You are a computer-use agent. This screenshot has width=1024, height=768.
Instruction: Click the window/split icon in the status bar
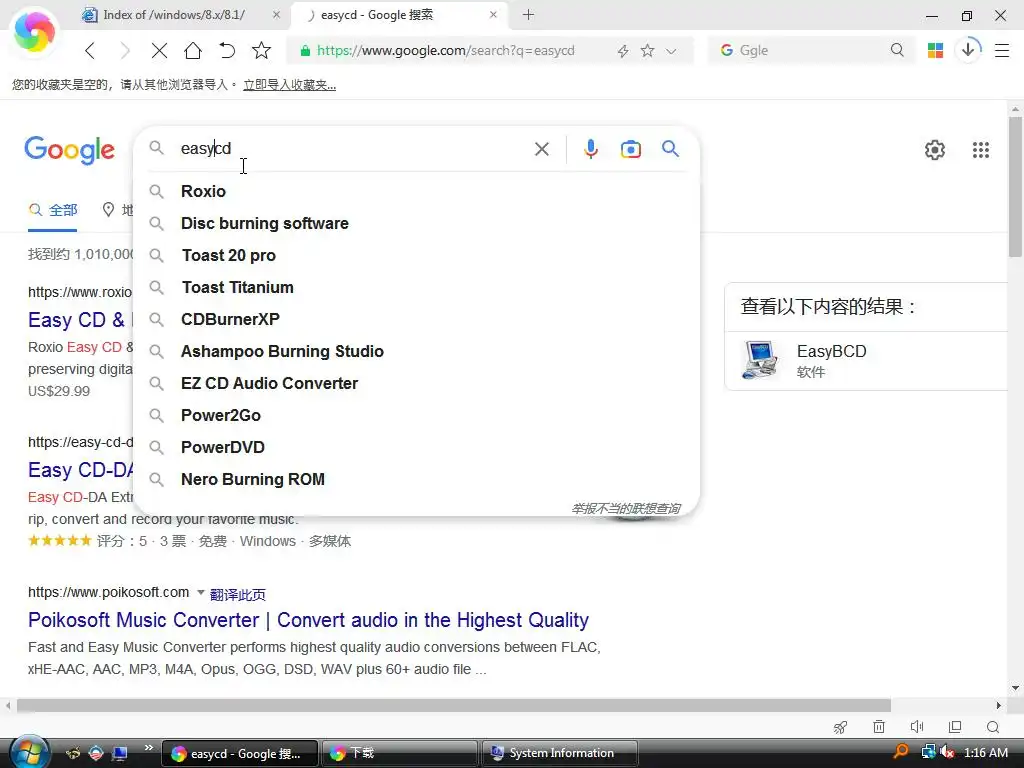click(955, 727)
